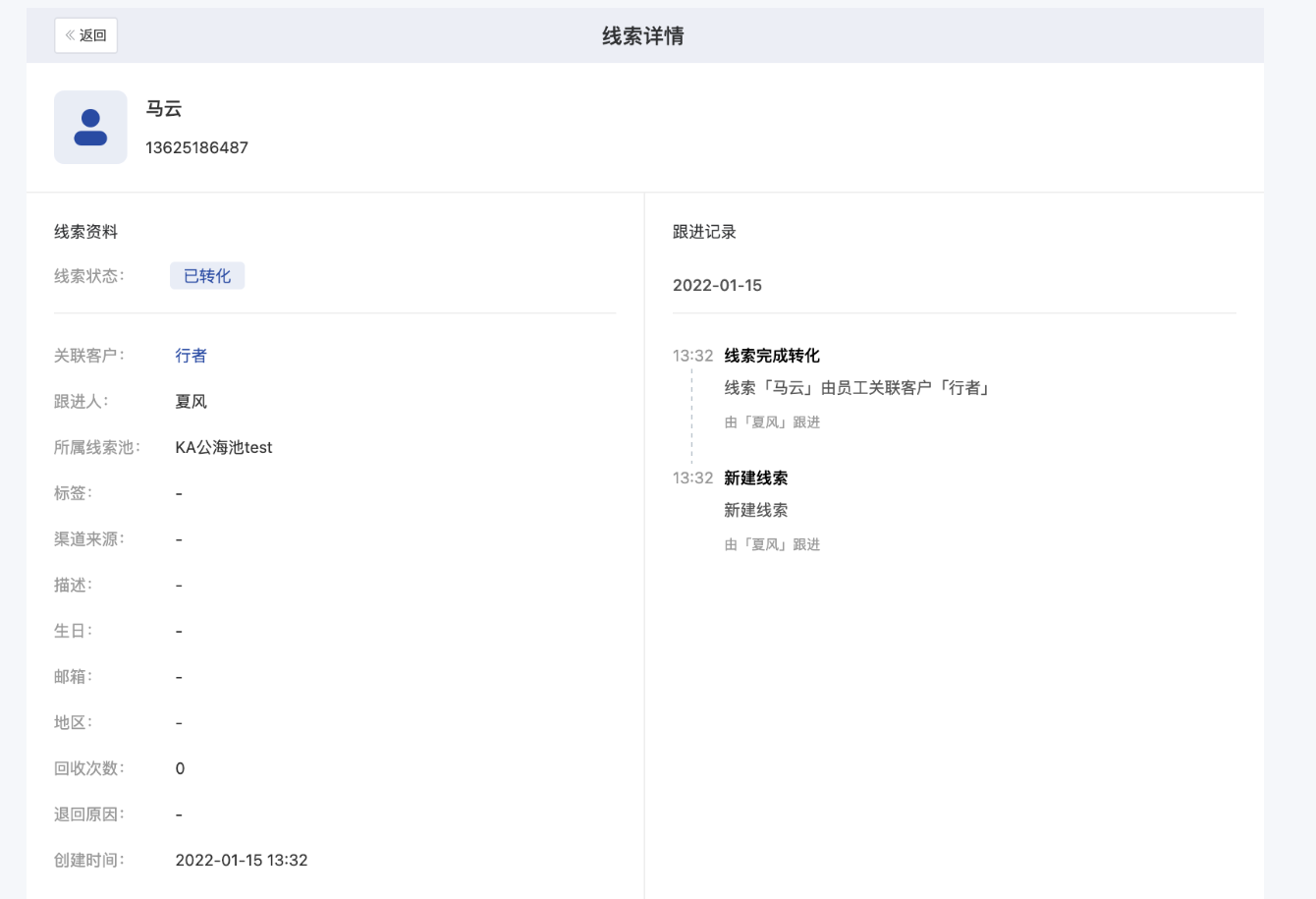
Task: Click the 线索完成转化 timeline entry title
Action: 772,356
